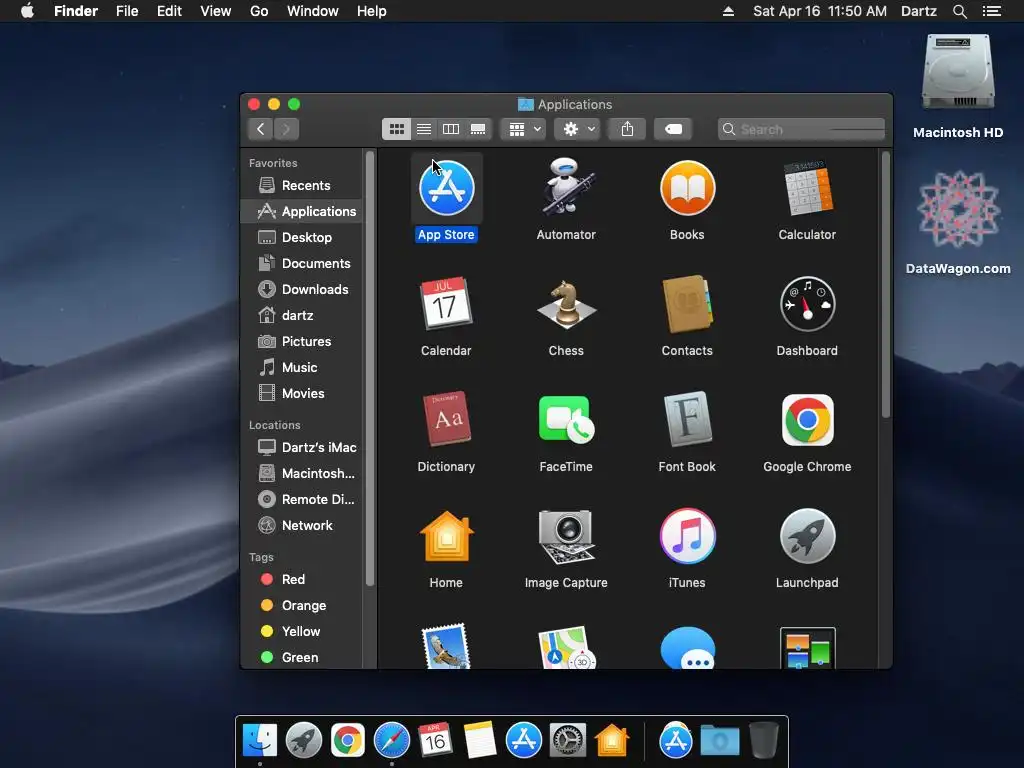Open the Automator app icon
The height and width of the screenshot is (768, 1024).
pos(566,187)
